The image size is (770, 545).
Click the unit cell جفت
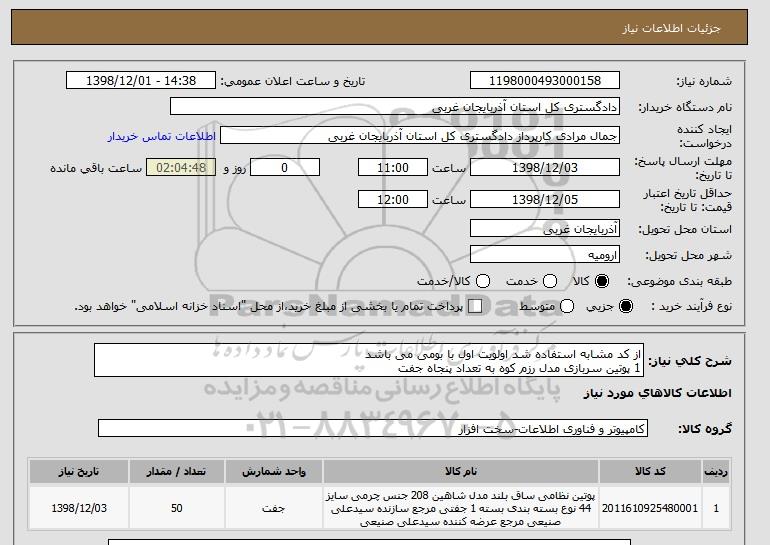[x=274, y=508]
